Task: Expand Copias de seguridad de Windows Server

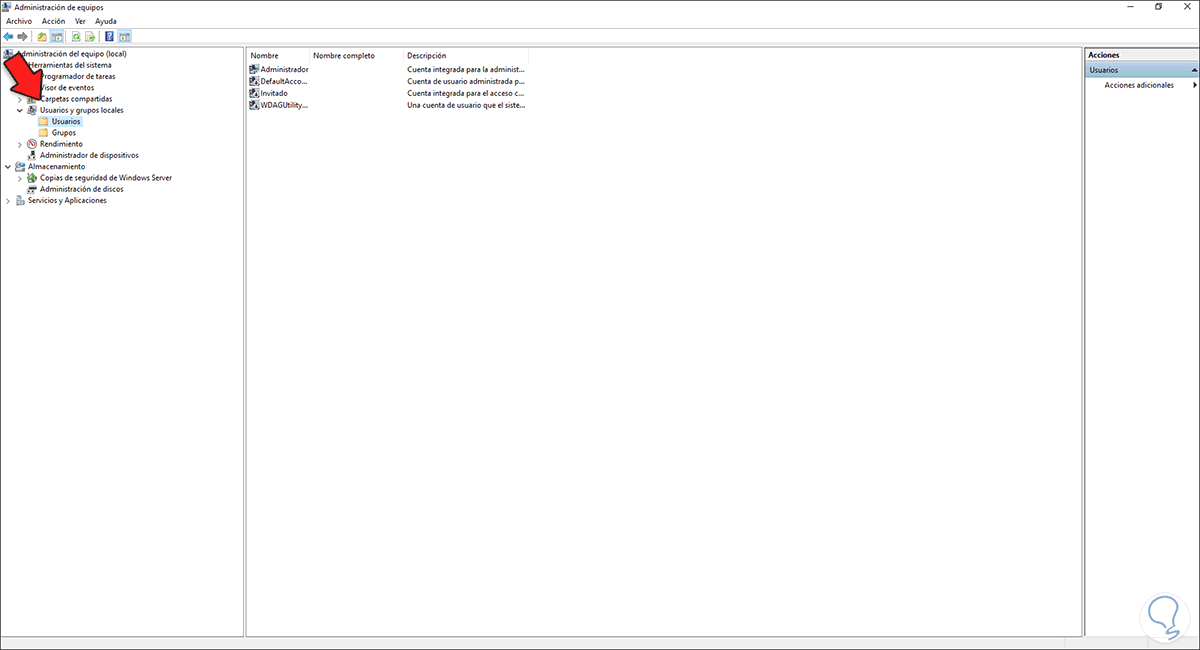Action: [20, 178]
